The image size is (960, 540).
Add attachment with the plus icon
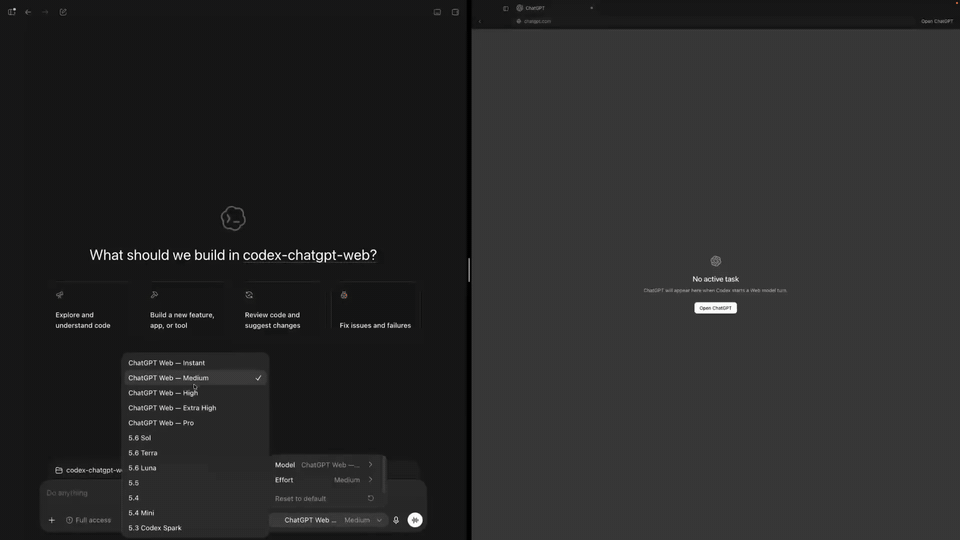tap(51, 520)
